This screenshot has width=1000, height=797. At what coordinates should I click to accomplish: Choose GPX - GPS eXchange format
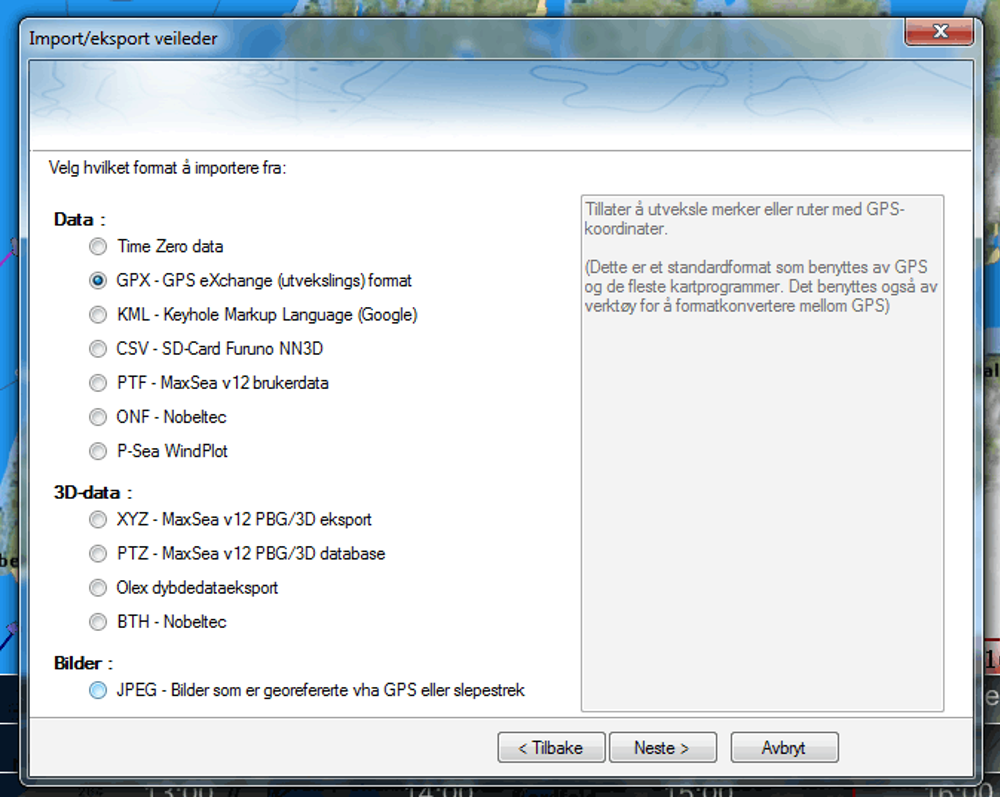pos(98,281)
